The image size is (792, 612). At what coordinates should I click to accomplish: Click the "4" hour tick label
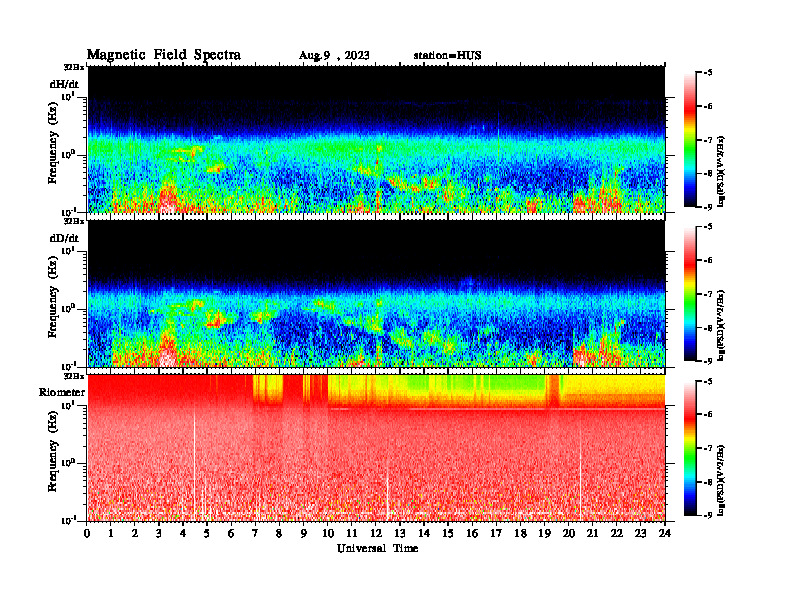183,533
